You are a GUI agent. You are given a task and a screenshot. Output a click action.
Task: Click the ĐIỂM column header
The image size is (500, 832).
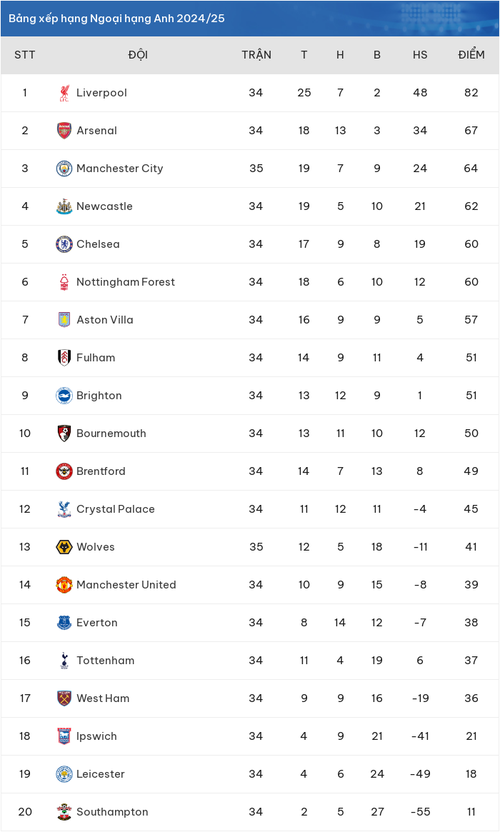(x=471, y=55)
